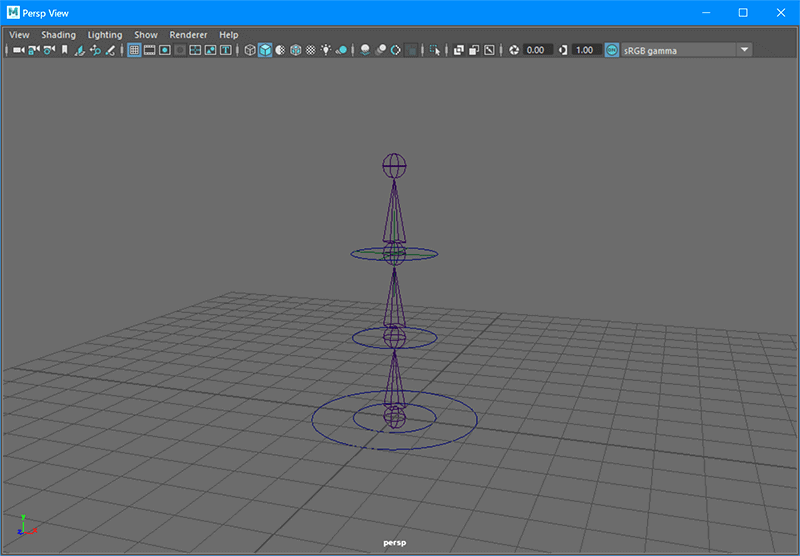Viewport: 800px width, 556px height.
Task: Select the upper cone-shaped bone in viewport
Action: click(x=394, y=212)
